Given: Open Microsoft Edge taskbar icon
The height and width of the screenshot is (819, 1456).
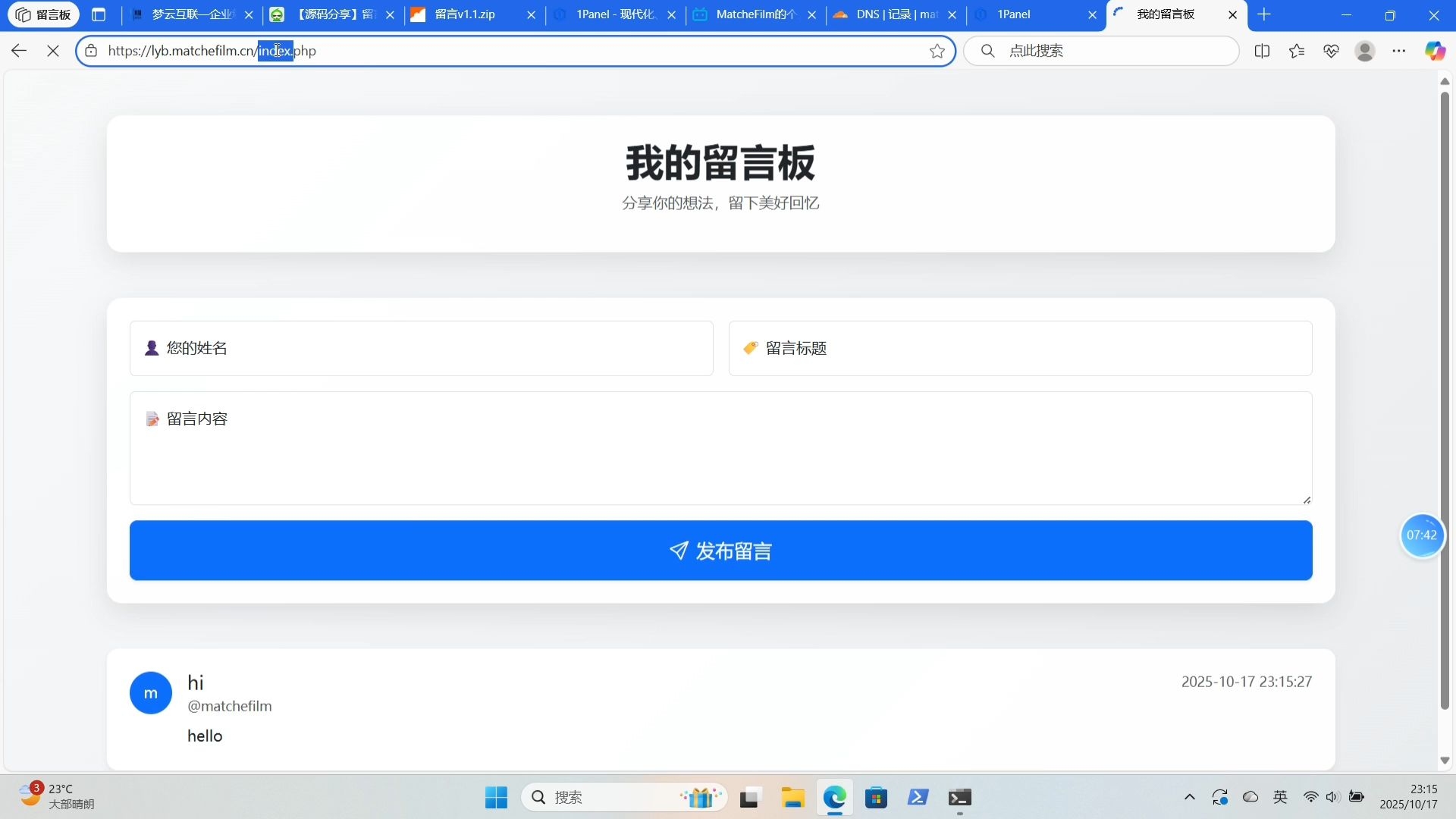Looking at the screenshot, I should point(835,798).
